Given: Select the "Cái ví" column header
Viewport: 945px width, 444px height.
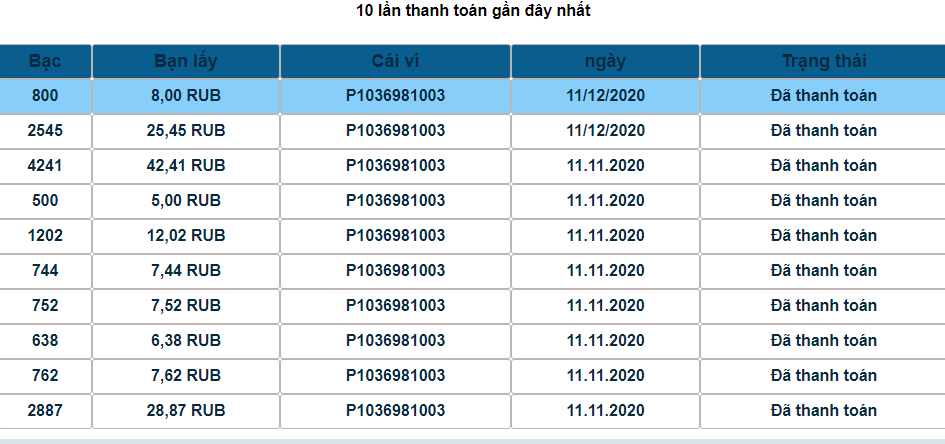Looking at the screenshot, I should tap(395, 61).
